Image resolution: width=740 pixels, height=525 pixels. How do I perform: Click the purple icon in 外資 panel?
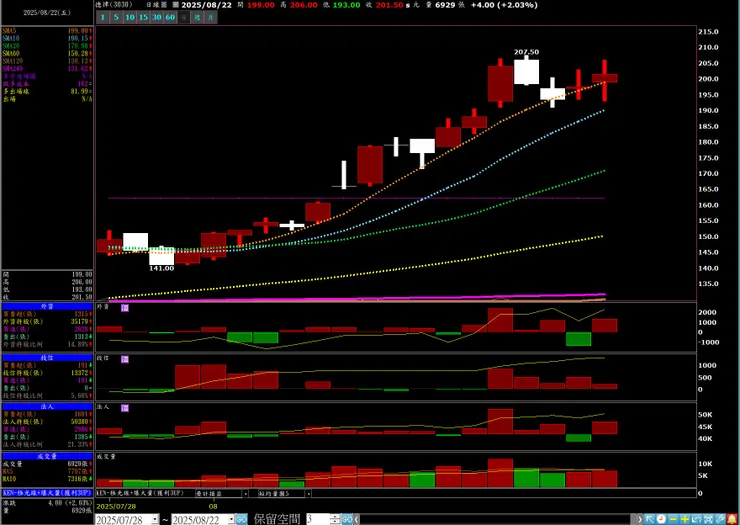pos(125,308)
